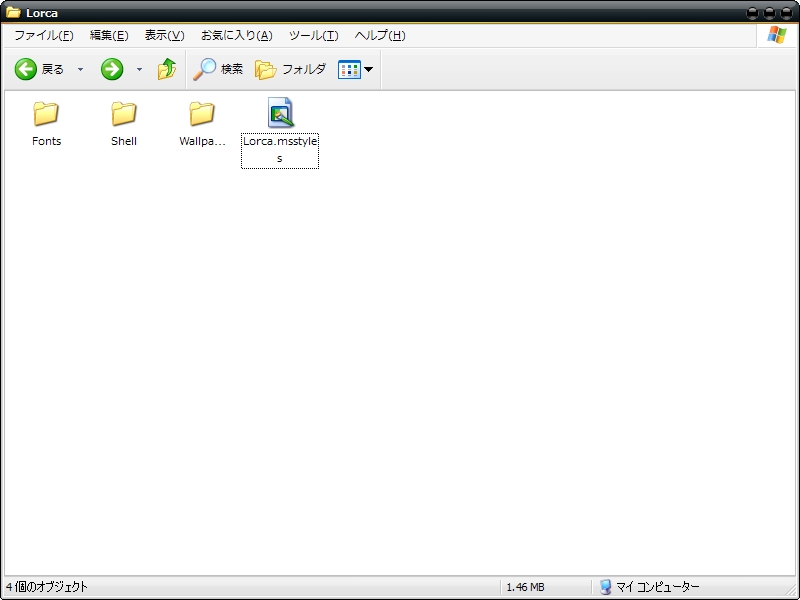Open the お気に入り(A) menu
Image resolution: width=800 pixels, height=600 pixels.
coord(237,35)
